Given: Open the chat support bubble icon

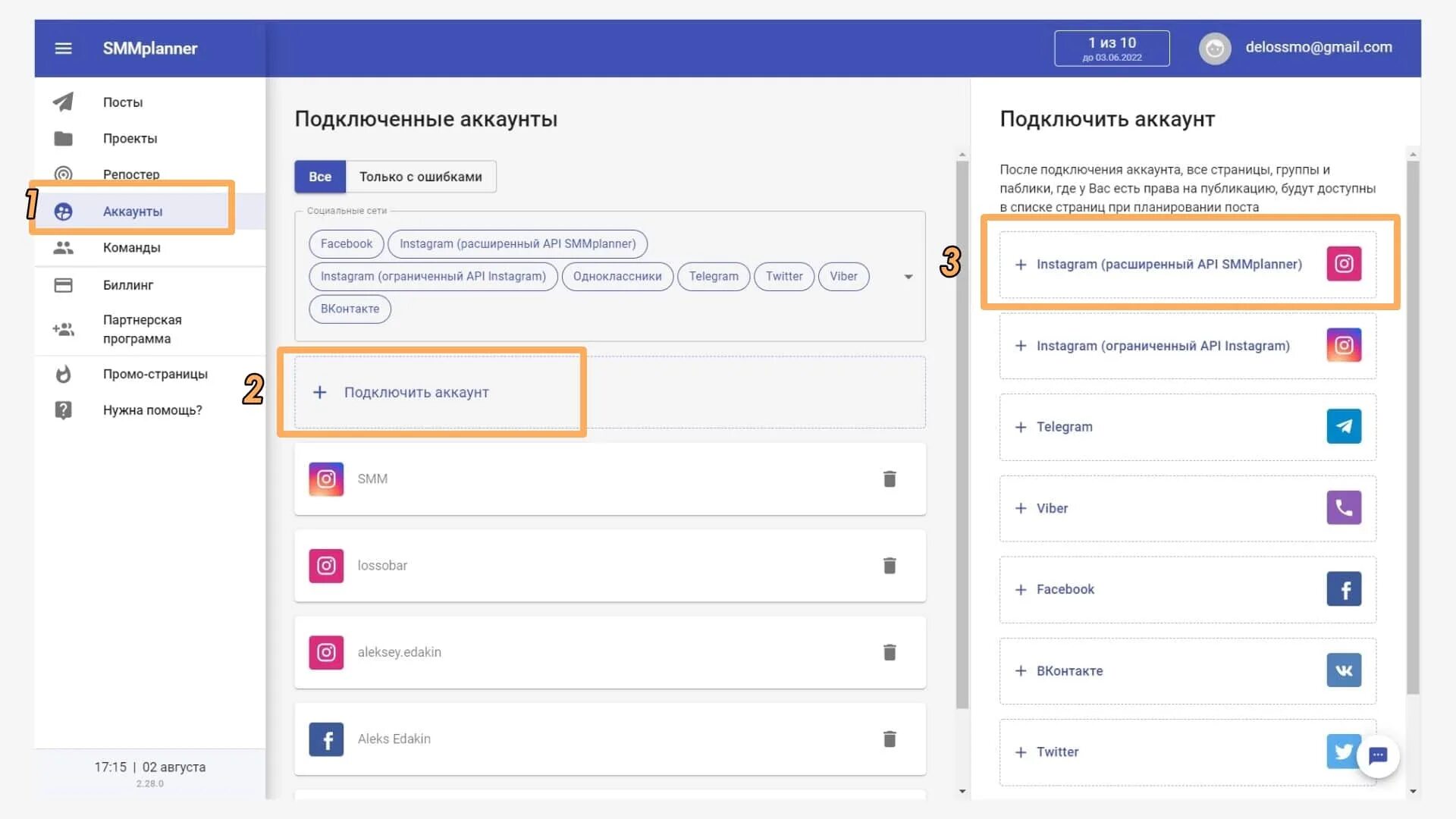Looking at the screenshot, I should (1378, 756).
